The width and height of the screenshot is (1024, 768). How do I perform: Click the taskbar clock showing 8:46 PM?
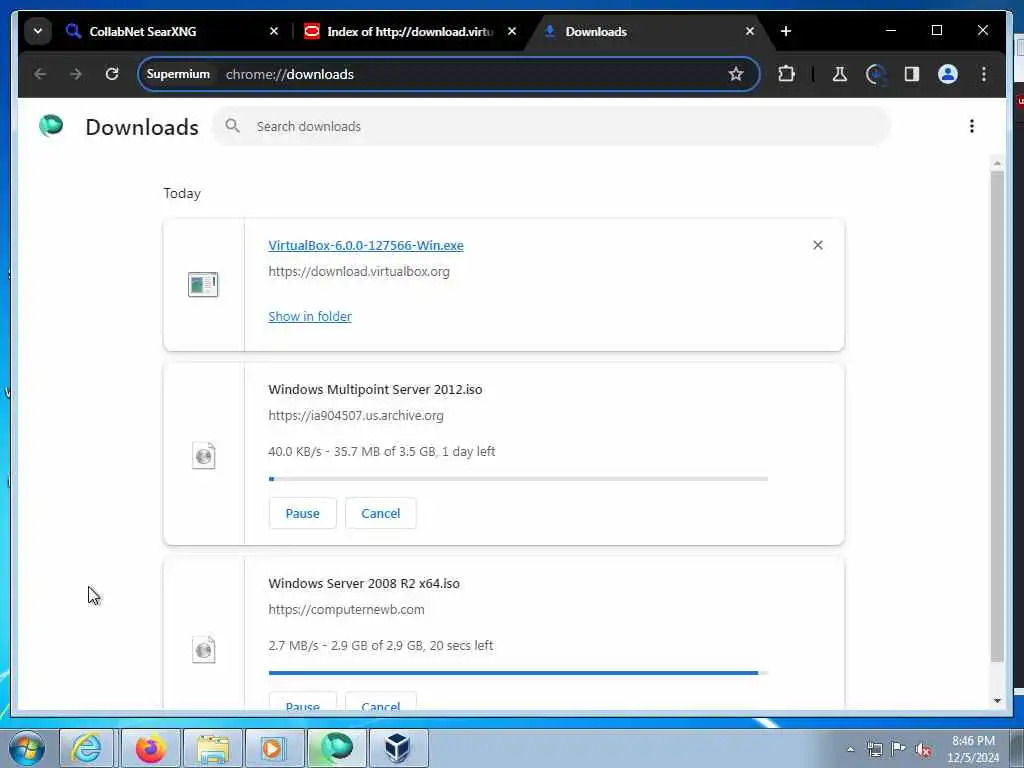point(973,749)
